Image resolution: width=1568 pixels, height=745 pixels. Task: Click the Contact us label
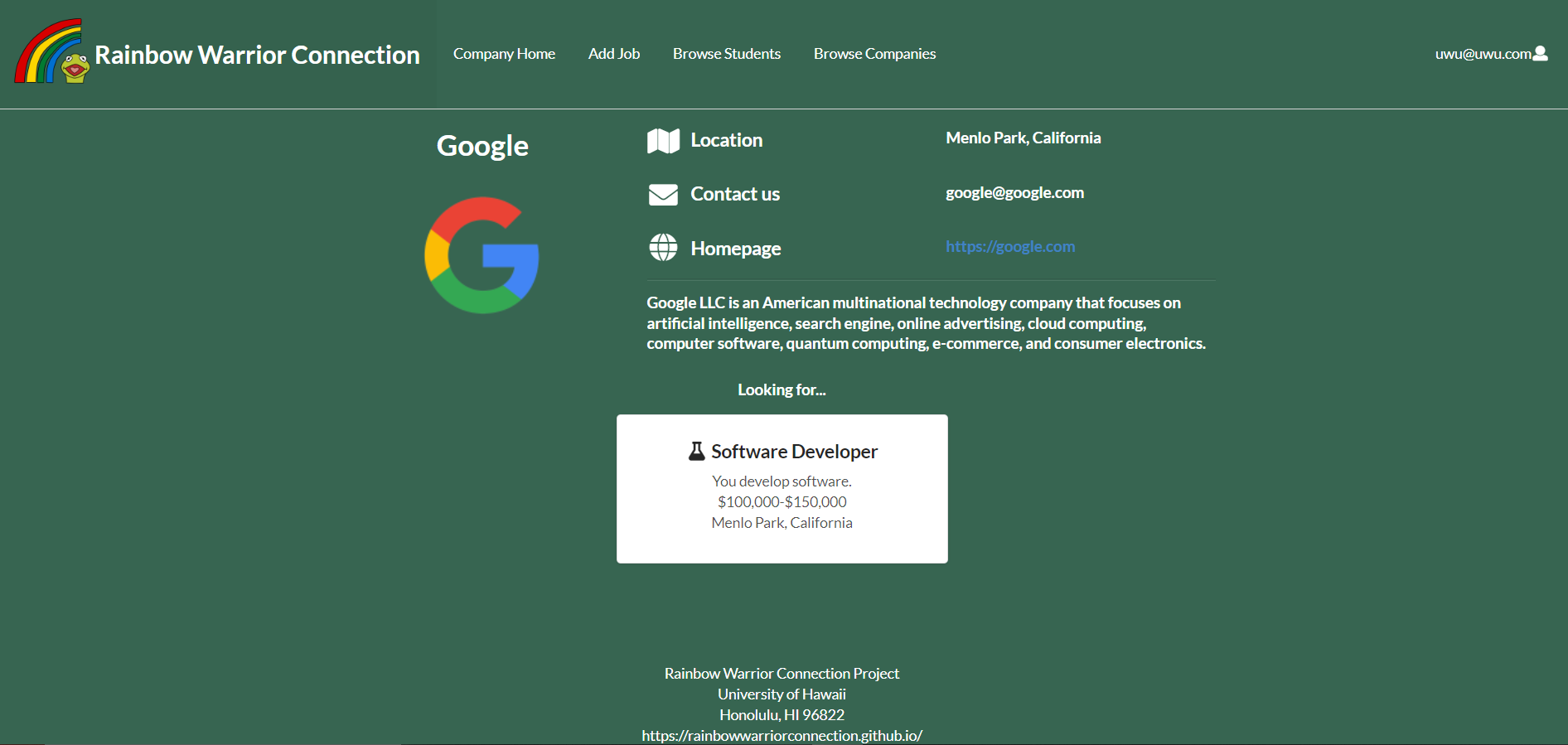click(x=735, y=194)
